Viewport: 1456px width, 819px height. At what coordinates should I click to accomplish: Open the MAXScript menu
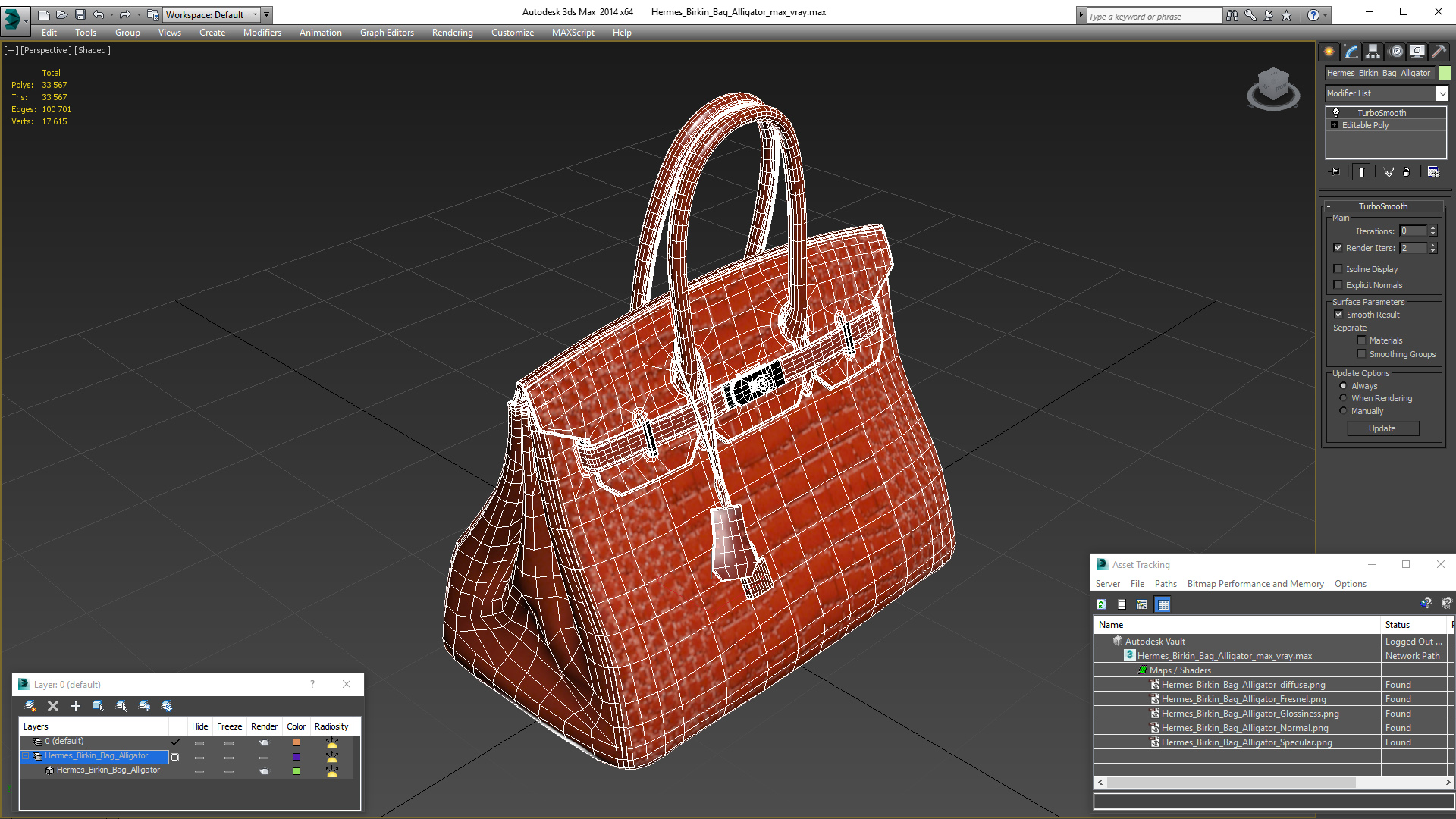pyautogui.click(x=573, y=33)
